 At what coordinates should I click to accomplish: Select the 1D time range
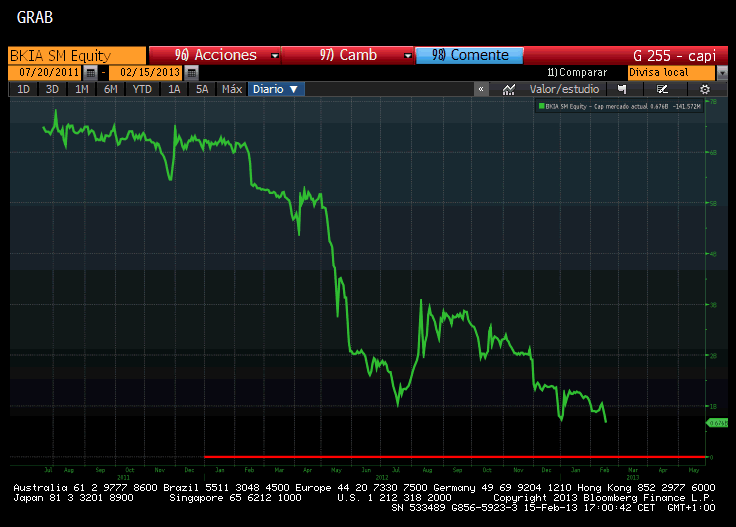(23, 89)
